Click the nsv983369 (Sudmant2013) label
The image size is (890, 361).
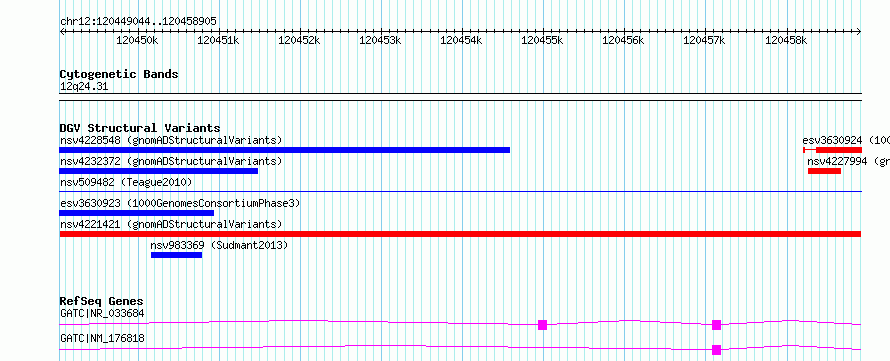(x=219, y=245)
